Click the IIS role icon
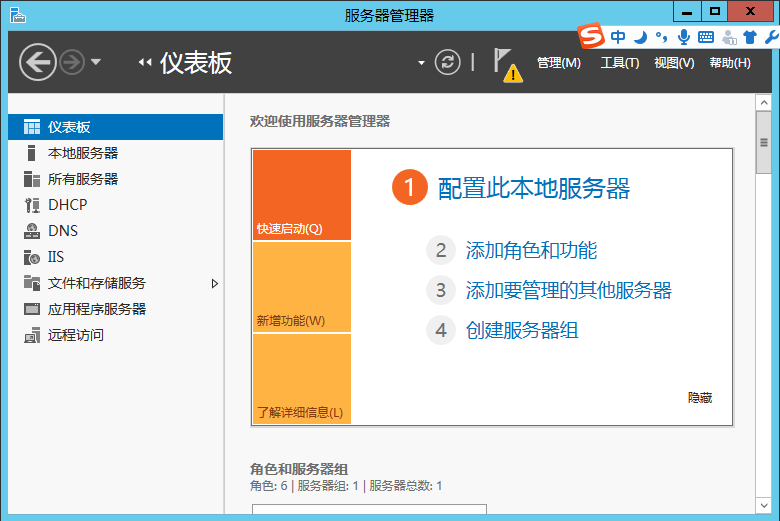 32,257
